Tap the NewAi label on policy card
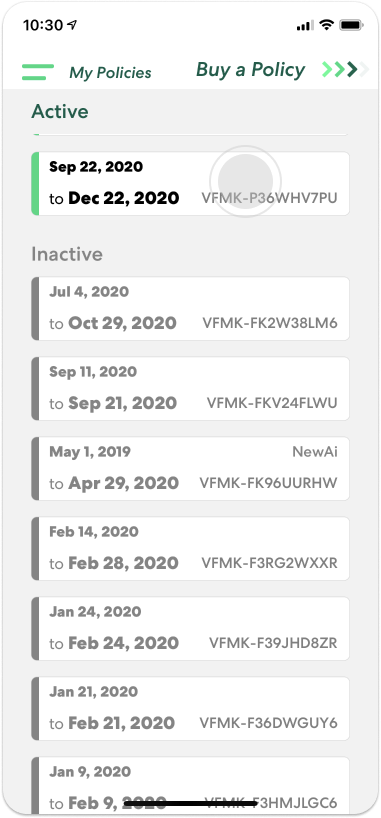The width and height of the screenshot is (381, 818). pos(315,451)
